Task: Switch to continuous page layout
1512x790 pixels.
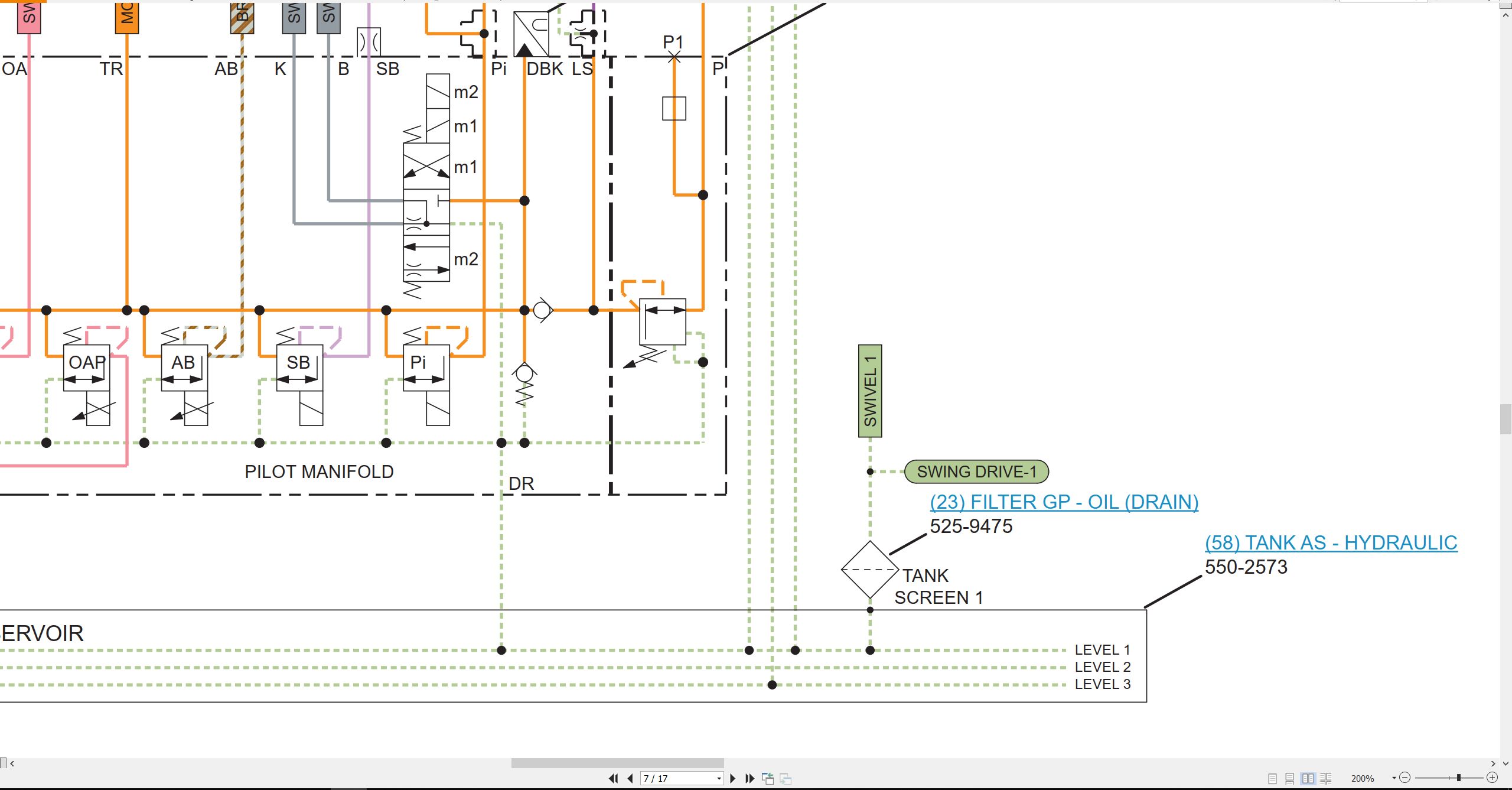Action: pyautogui.click(x=1289, y=778)
